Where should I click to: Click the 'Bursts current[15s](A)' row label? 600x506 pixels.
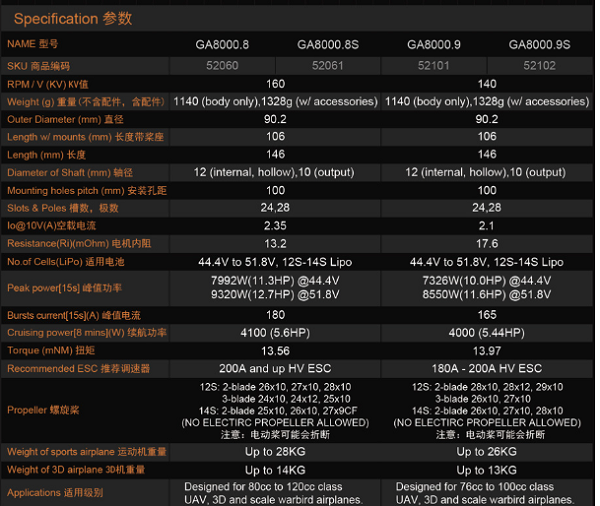click(74, 315)
